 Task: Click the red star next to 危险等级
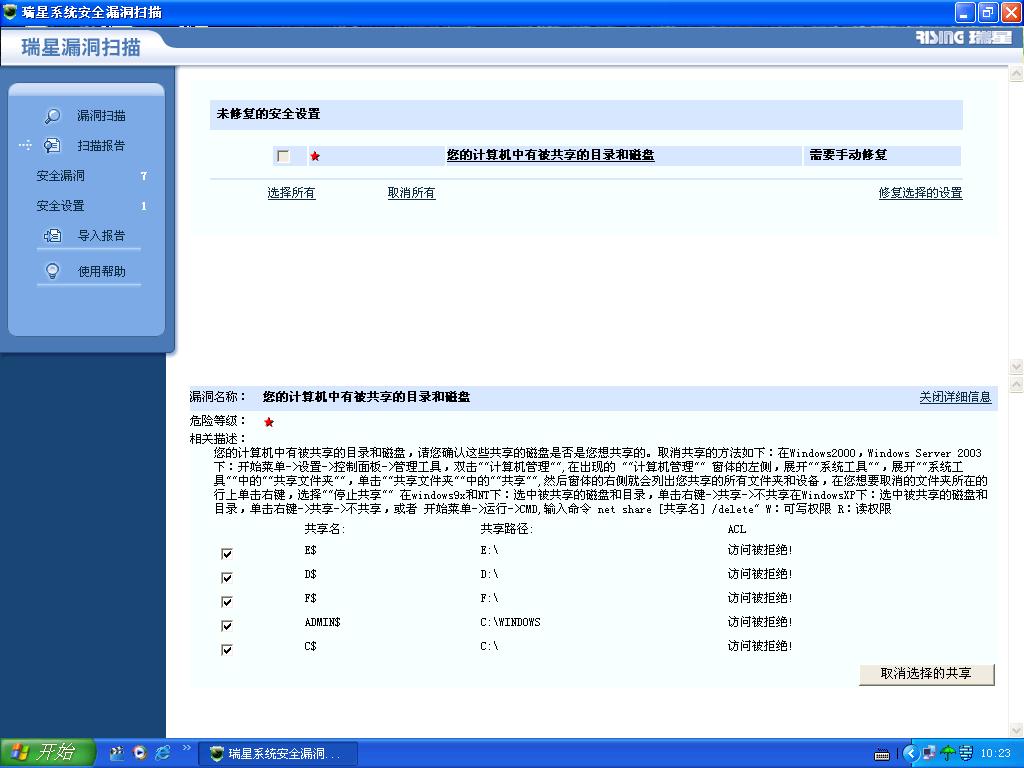[268, 422]
